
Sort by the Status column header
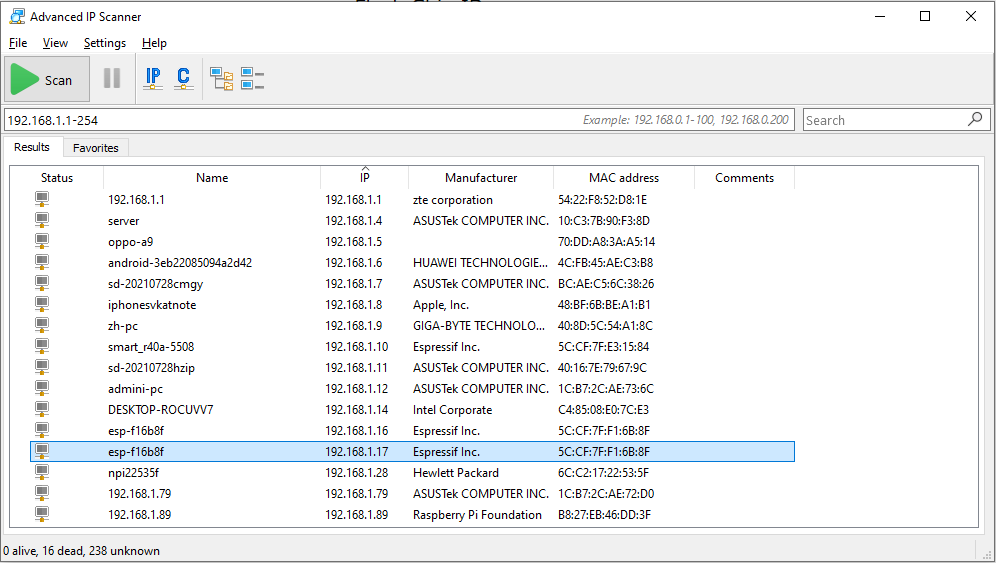(x=57, y=178)
